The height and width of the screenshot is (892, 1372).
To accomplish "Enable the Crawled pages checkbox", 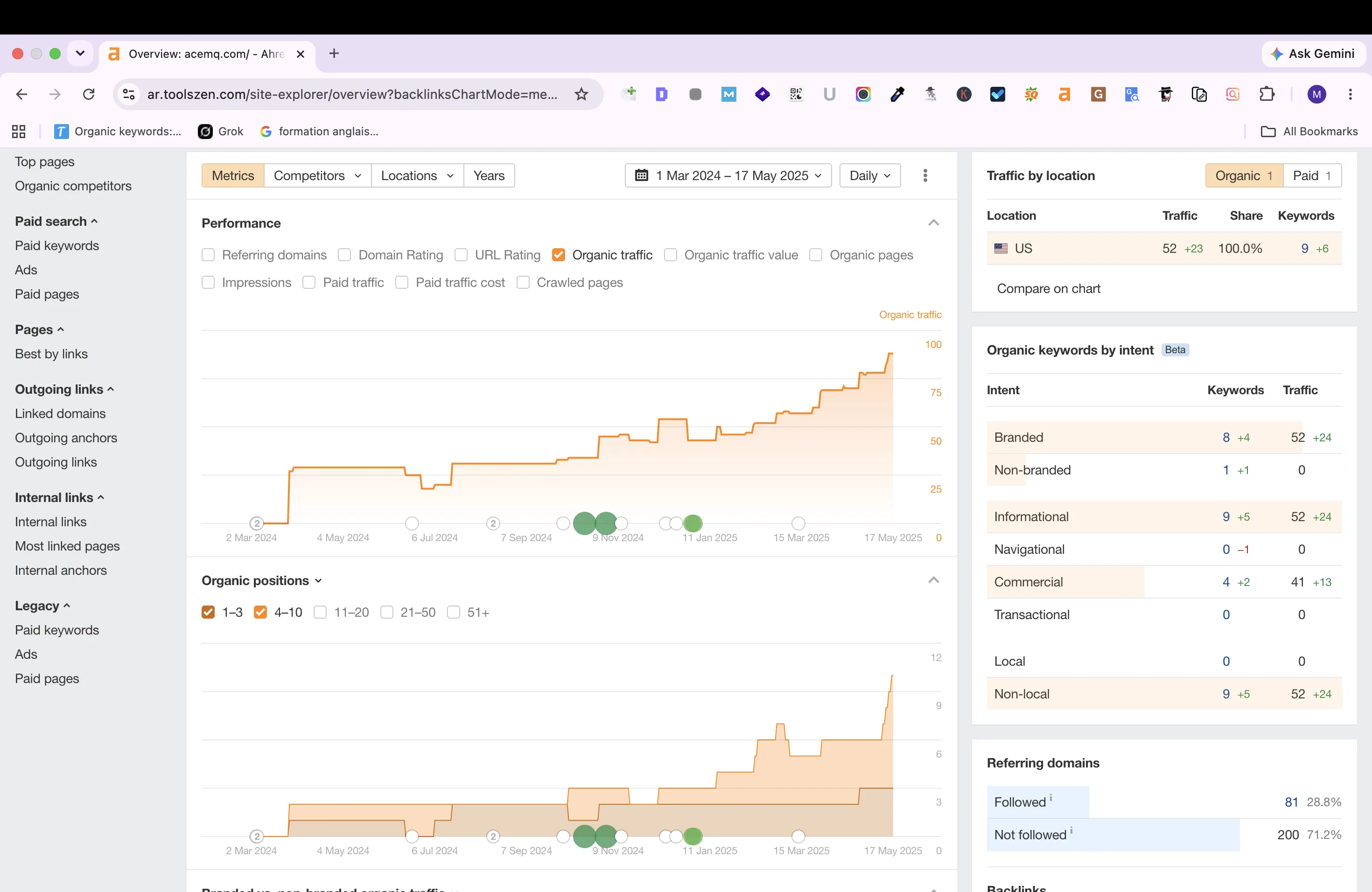I will [x=523, y=282].
